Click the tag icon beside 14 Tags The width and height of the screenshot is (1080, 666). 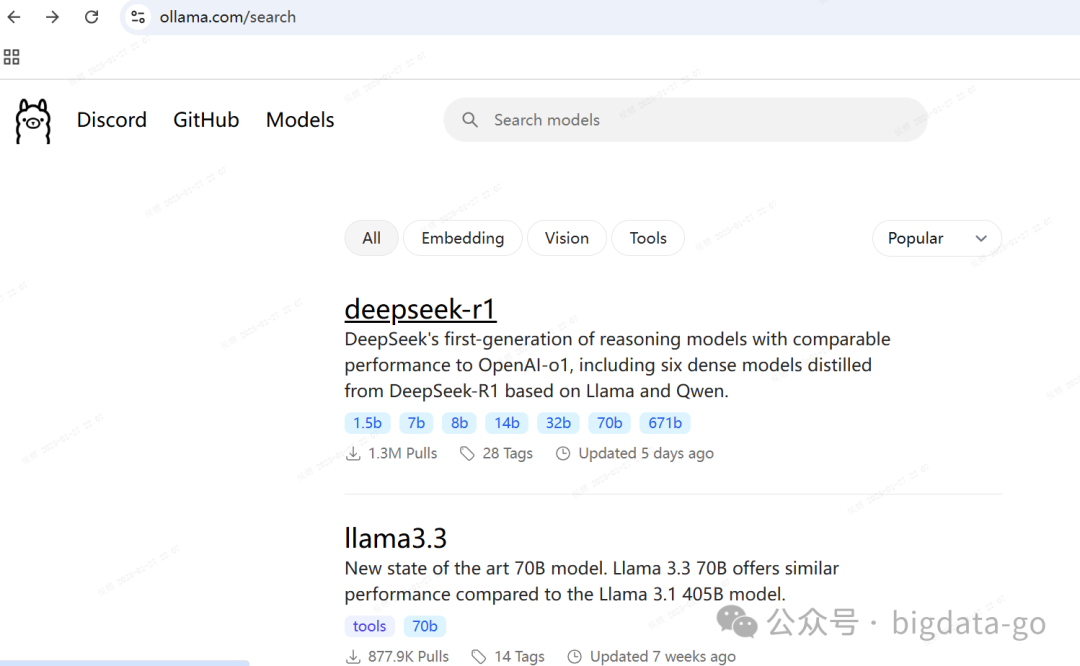(x=479, y=656)
